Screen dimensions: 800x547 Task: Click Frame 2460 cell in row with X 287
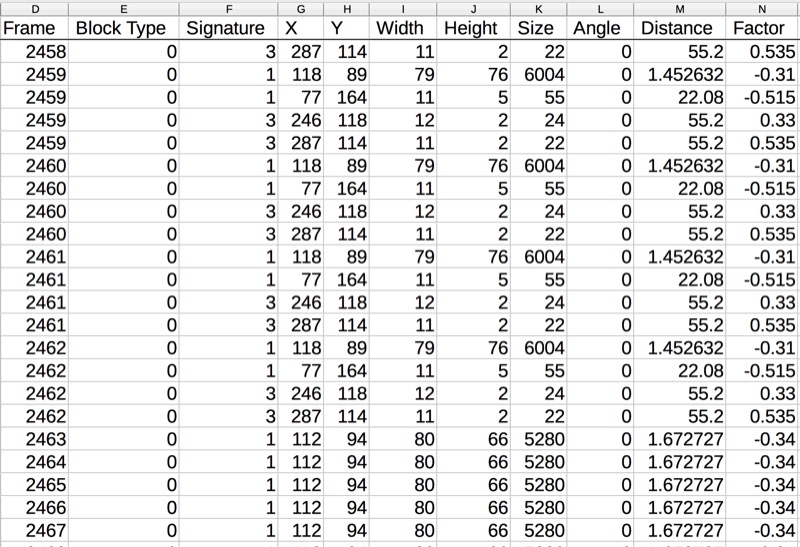pyautogui.click(x=34, y=234)
